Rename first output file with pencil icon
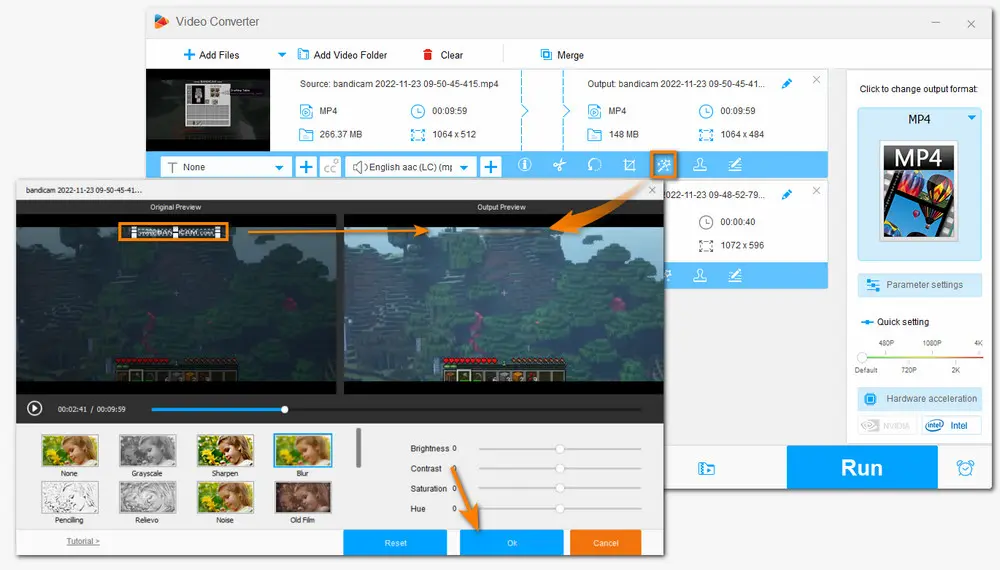Screen dimensions: 1000x570 click(x=787, y=84)
